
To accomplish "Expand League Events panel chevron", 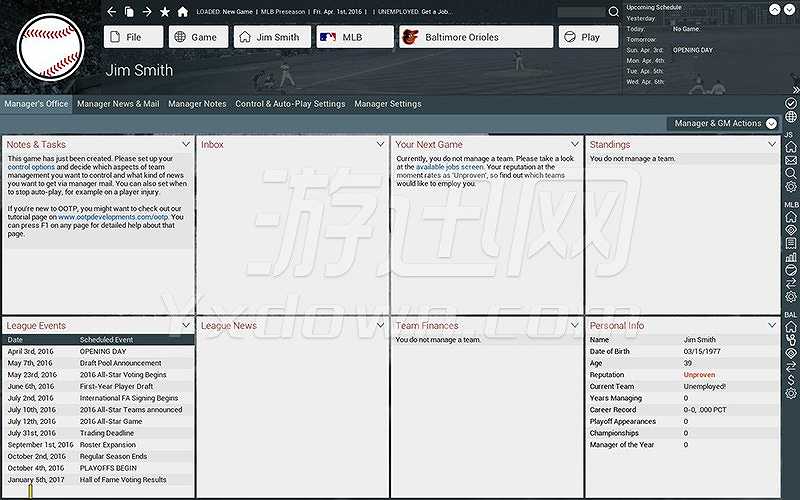I will click(186, 325).
